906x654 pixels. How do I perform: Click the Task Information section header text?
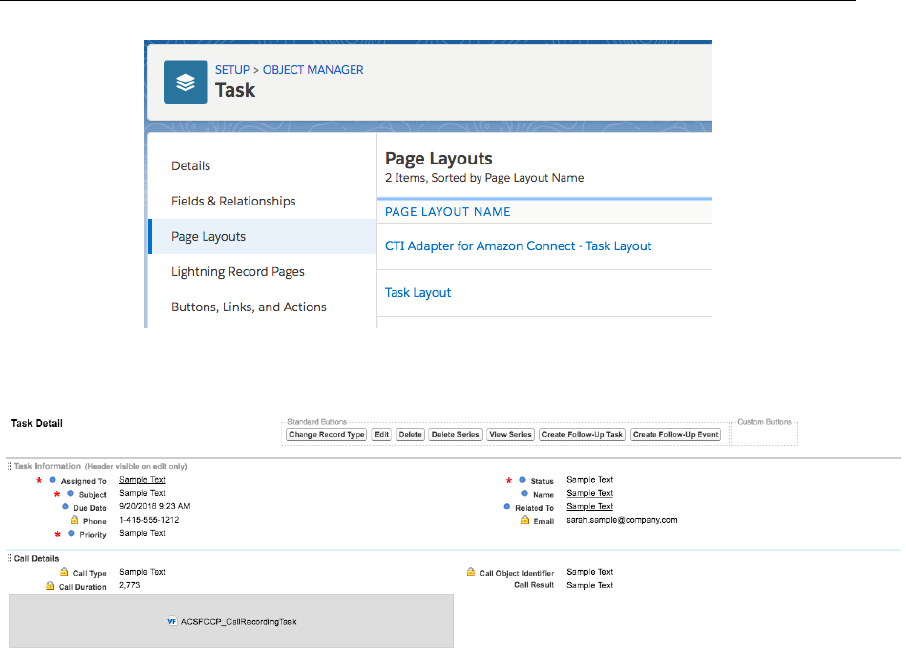point(101,466)
